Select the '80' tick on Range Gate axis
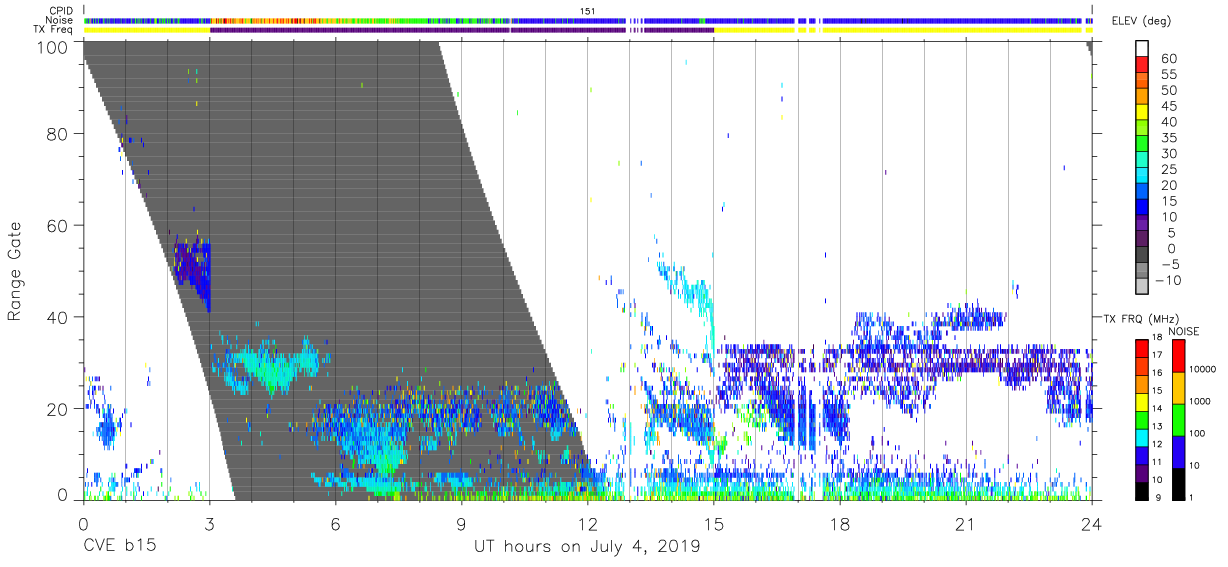 [x=60, y=133]
